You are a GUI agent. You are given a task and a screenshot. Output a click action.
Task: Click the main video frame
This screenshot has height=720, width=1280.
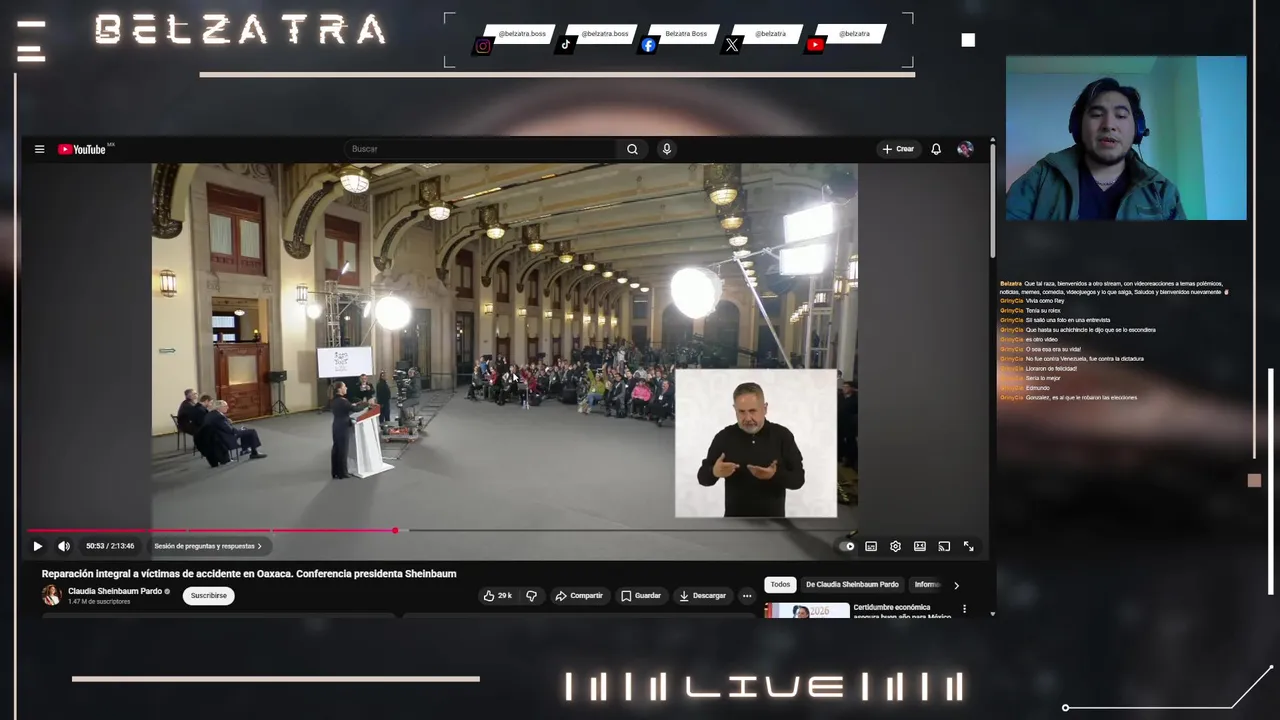tap(504, 345)
